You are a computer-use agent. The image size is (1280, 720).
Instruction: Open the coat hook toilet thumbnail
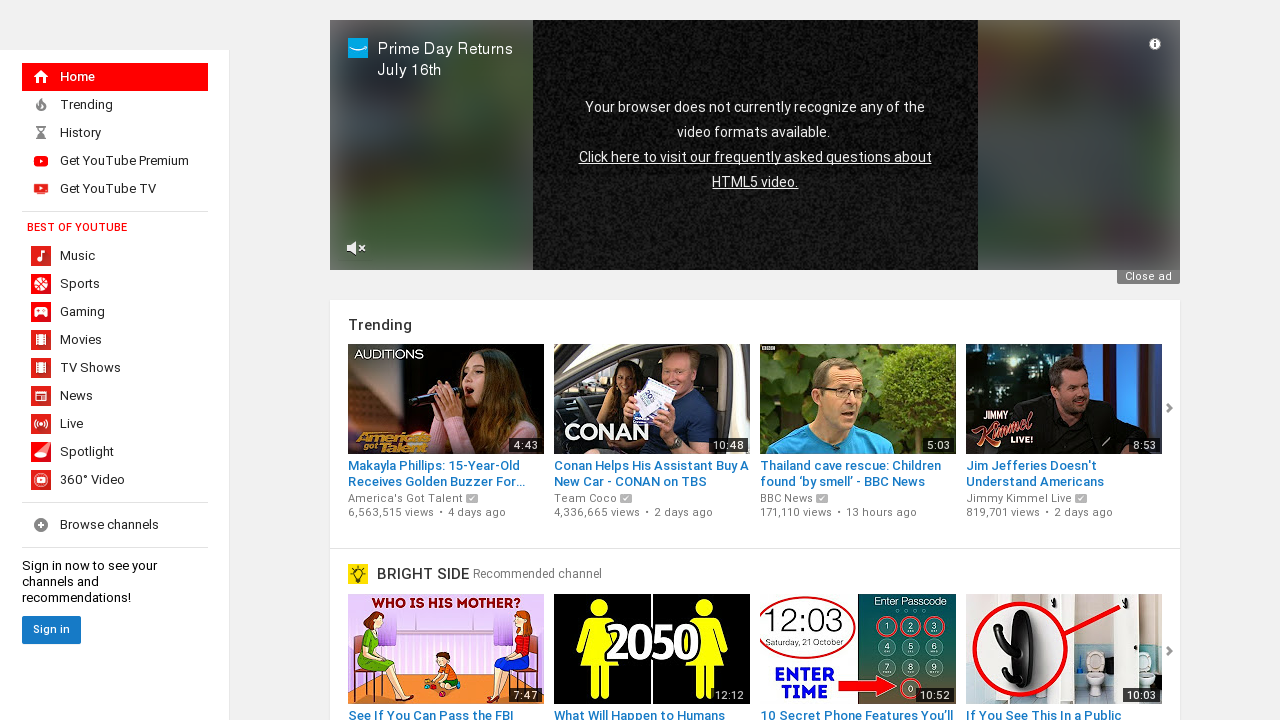tap(1064, 649)
